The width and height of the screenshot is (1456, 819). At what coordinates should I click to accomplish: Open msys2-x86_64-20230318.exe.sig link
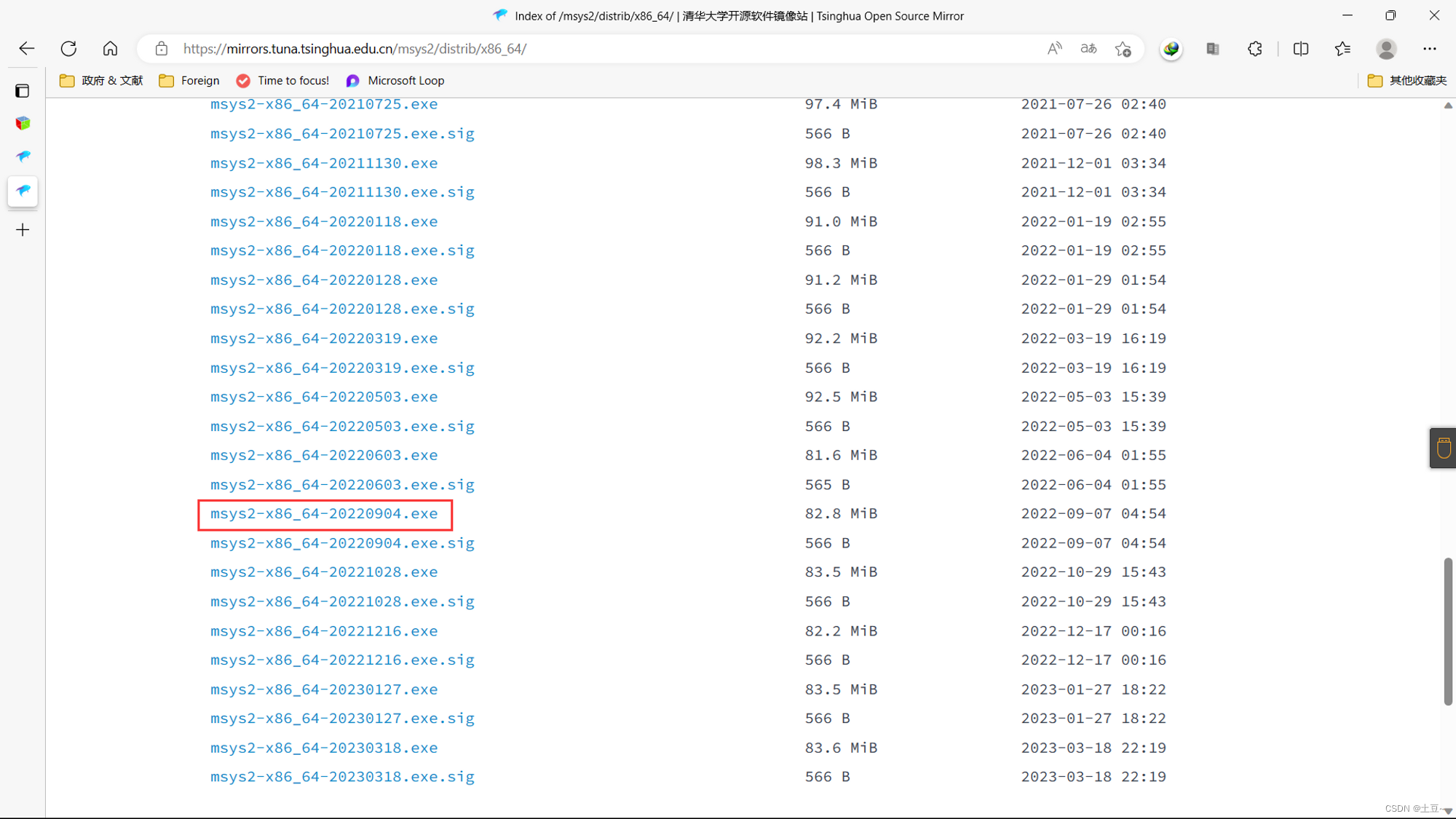342,777
